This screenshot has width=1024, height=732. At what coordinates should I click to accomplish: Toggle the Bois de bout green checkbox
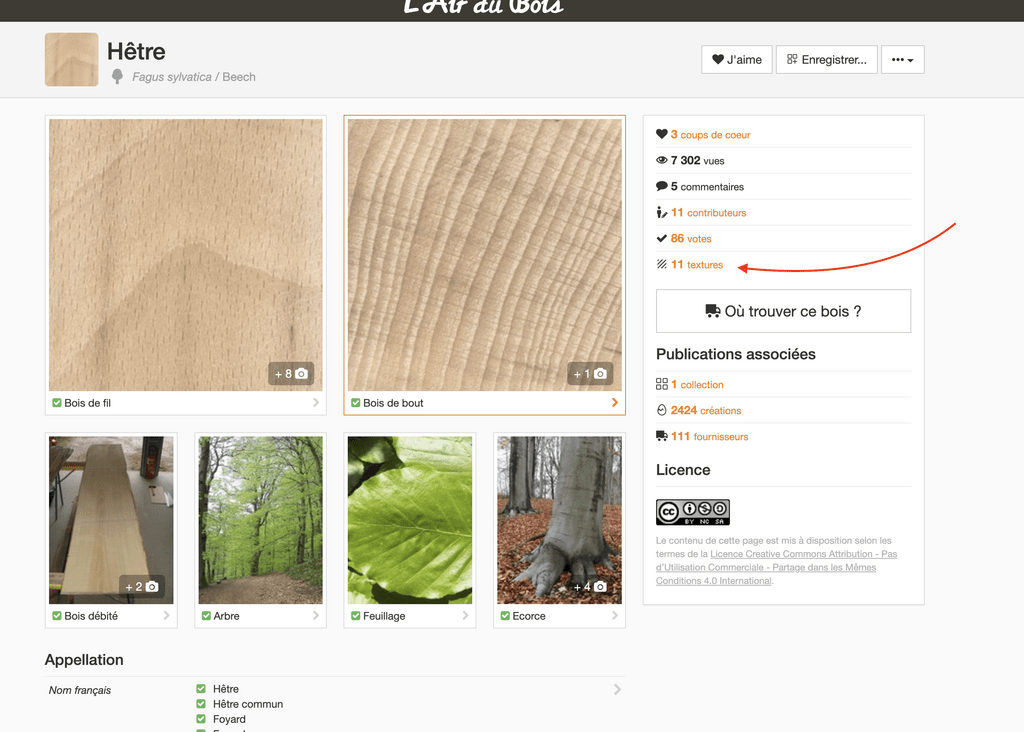click(356, 403)
